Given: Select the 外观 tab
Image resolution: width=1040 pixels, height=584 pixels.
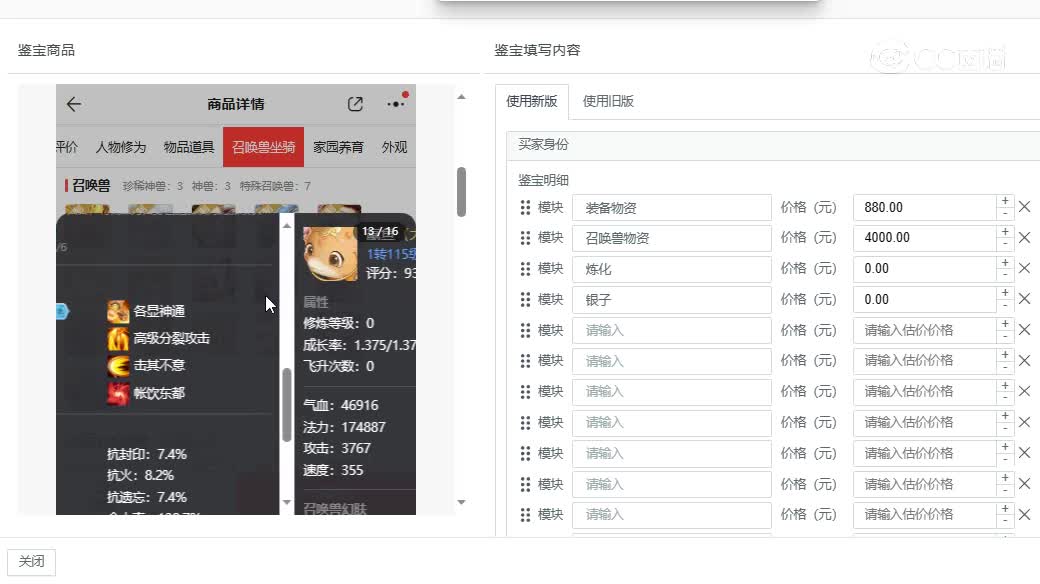Looking at the screenshot, I should [392, 146].
